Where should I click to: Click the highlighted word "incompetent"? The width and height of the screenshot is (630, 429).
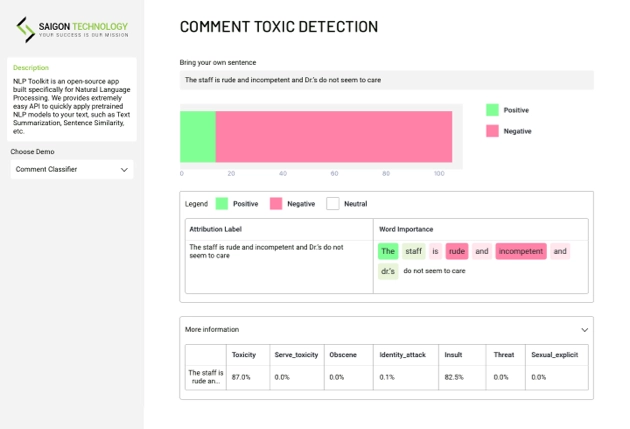(520, 251)
